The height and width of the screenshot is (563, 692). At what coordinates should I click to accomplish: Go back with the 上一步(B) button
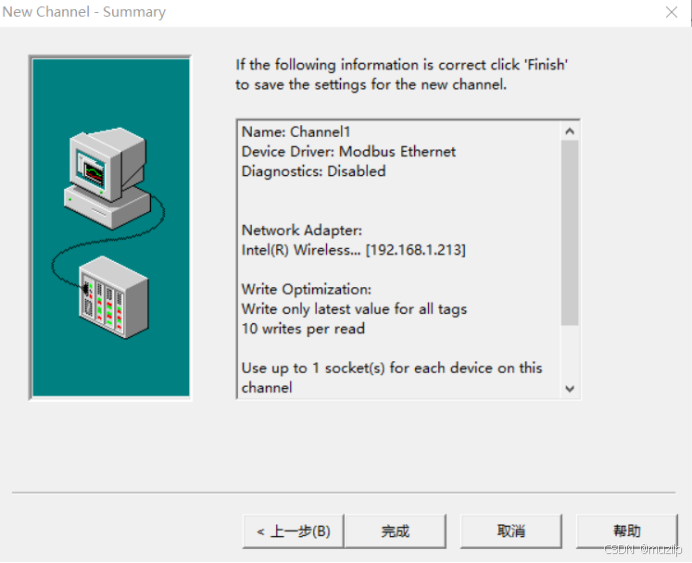click(293, 531)
